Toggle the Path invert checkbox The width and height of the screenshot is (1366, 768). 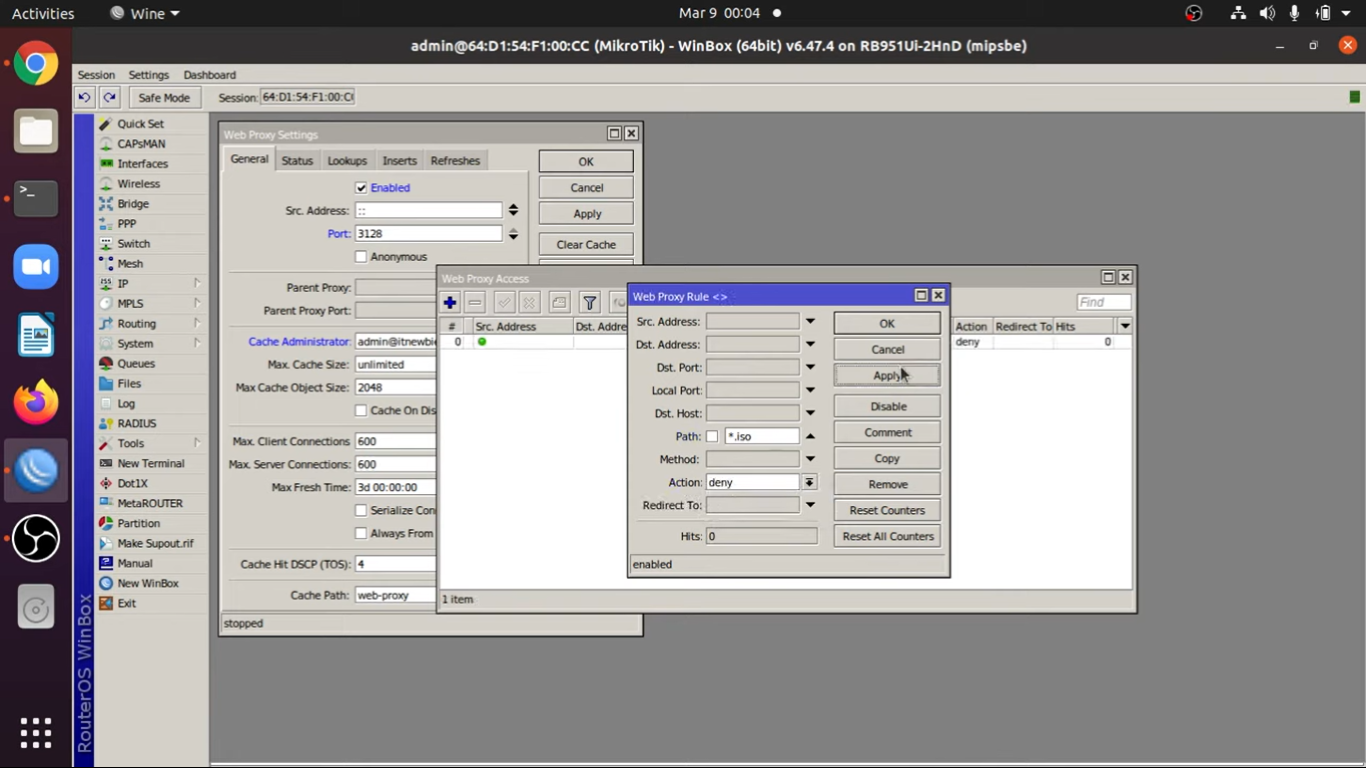tap(712, 437)
